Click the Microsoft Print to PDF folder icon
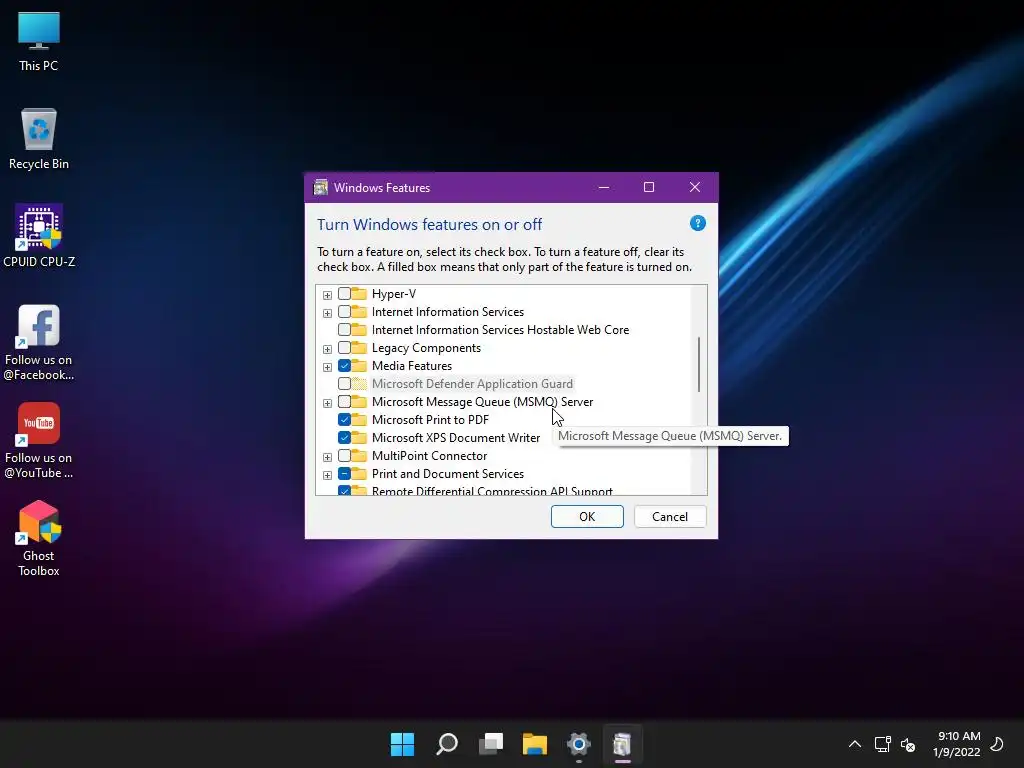1024x768 pixels. 359,420
